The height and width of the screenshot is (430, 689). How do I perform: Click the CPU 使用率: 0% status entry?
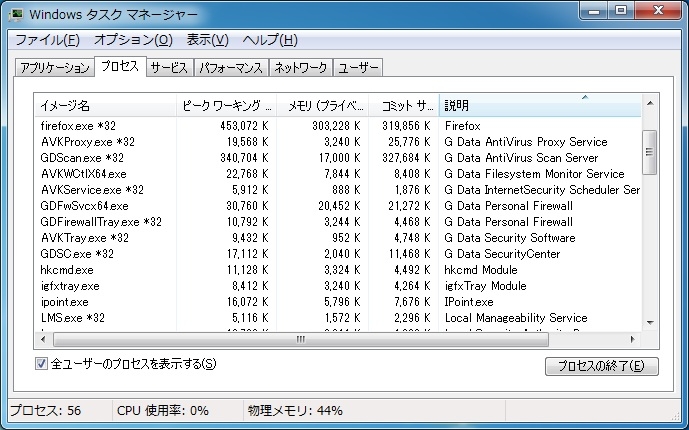pyautogui.click(x=163, y=411)
